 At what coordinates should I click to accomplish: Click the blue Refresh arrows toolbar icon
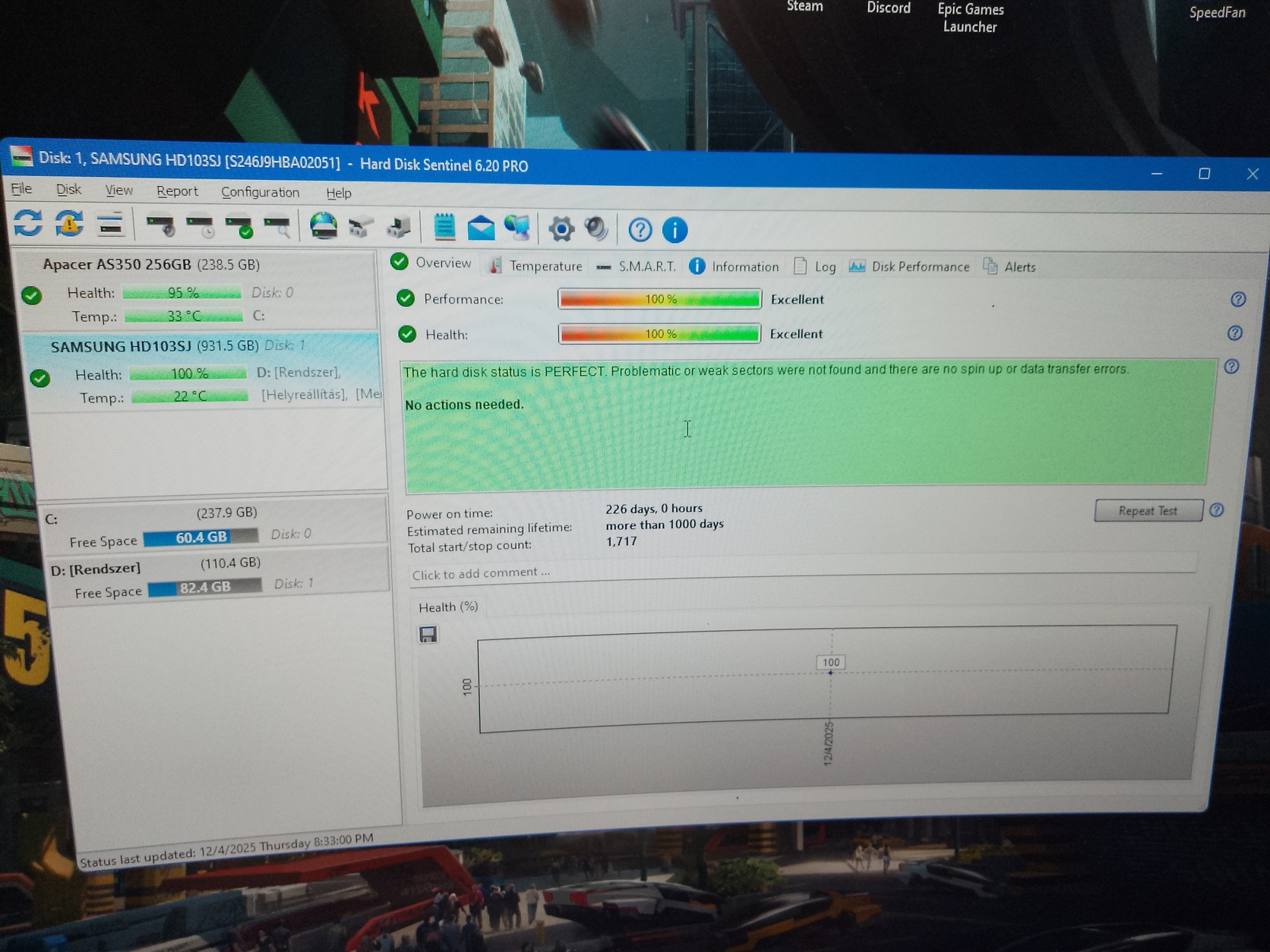(28, 224)
